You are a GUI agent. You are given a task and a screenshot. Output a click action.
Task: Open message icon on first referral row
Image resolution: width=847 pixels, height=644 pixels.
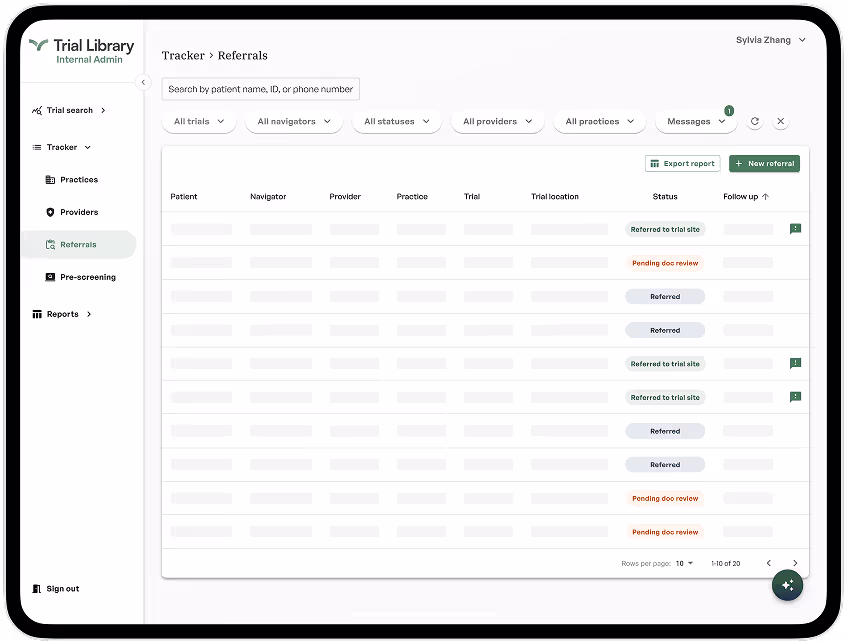click(795, 229)
